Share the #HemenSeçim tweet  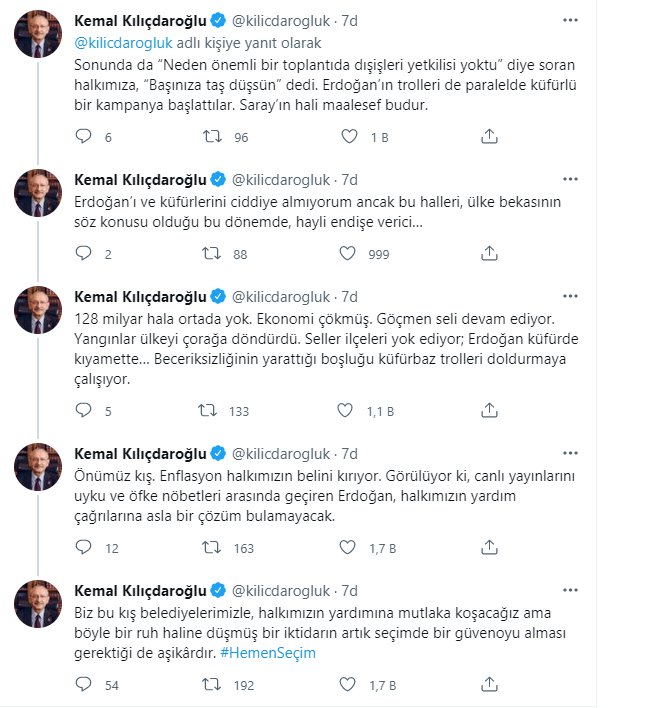point(489,684)
